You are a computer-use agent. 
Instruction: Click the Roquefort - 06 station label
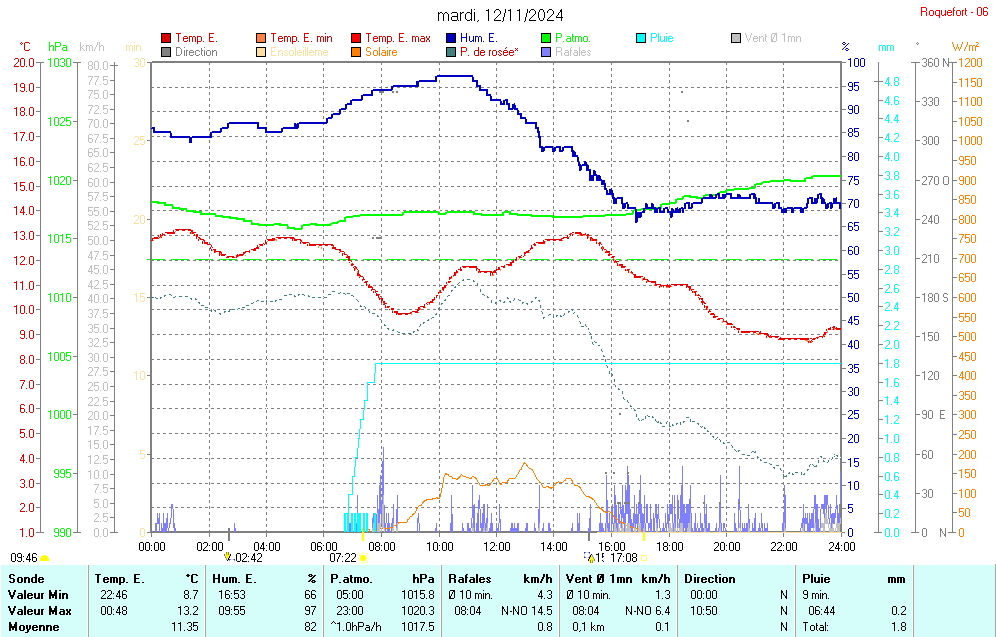coord(954,12)
